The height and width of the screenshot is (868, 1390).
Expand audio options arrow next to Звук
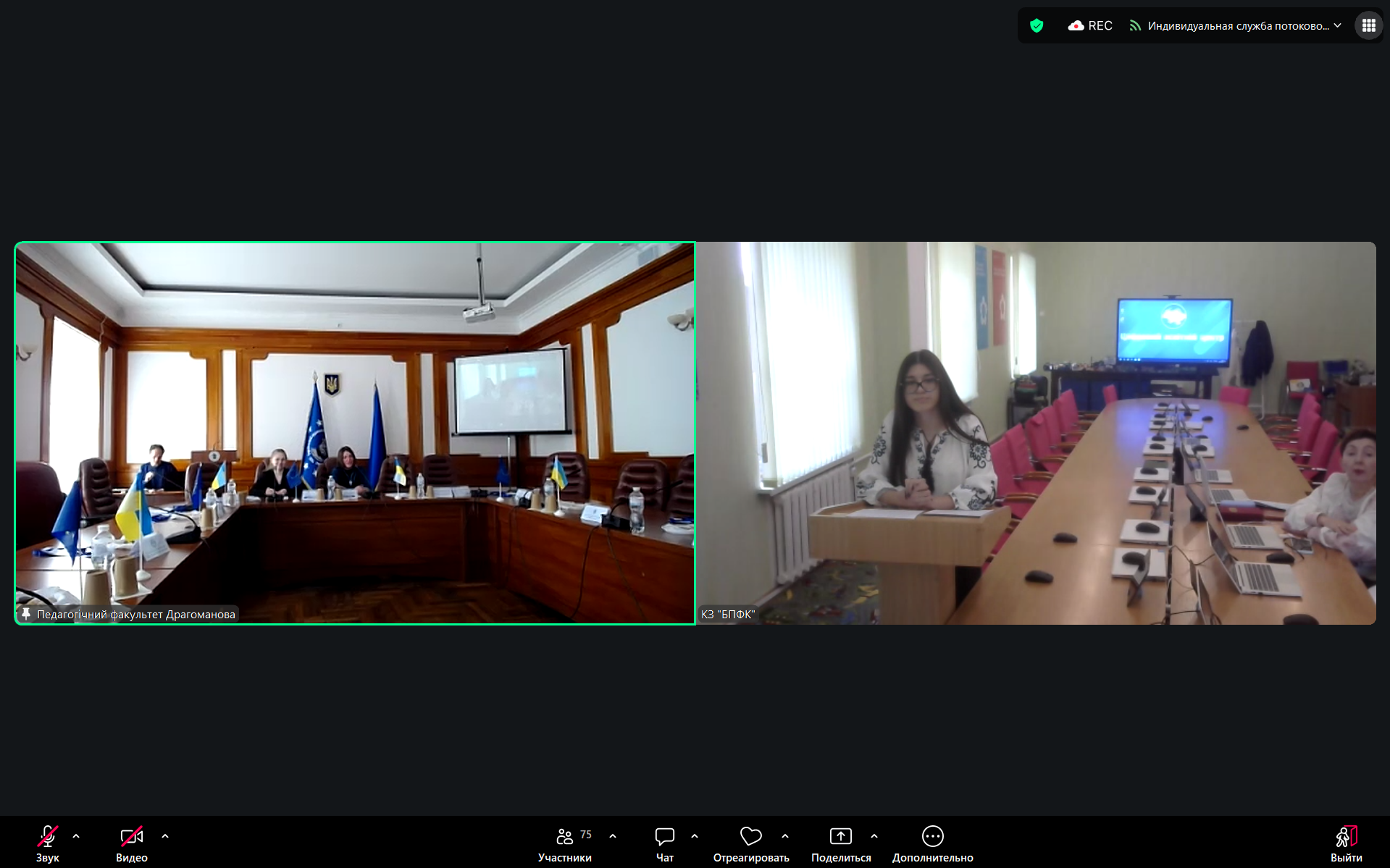pyautogui.click(x=76, y=837)
